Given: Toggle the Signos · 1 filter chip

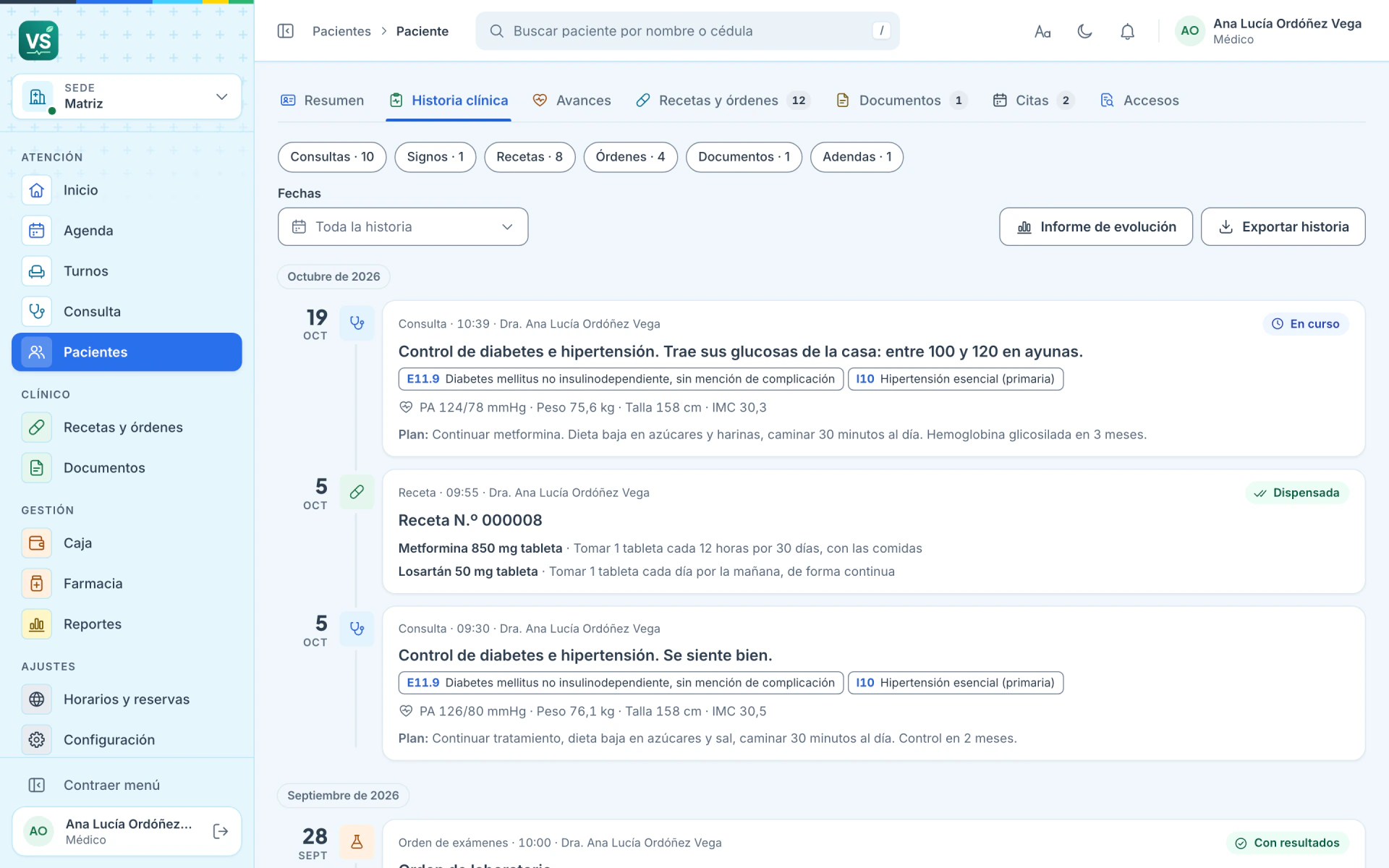Looking at the screenshot, I should coord(436,157).
